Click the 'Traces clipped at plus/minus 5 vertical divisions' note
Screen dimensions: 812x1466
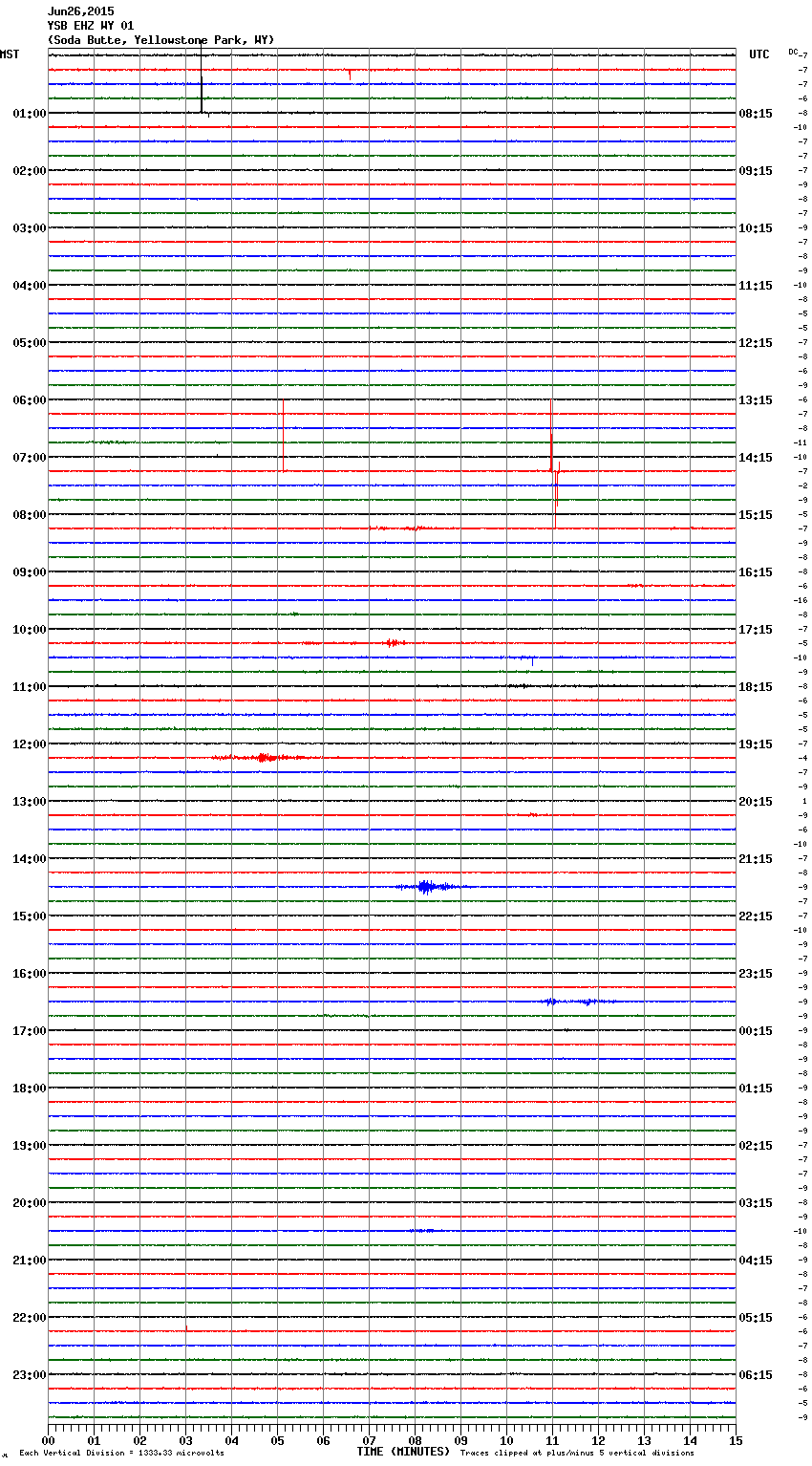click(x=577, y=1453)
